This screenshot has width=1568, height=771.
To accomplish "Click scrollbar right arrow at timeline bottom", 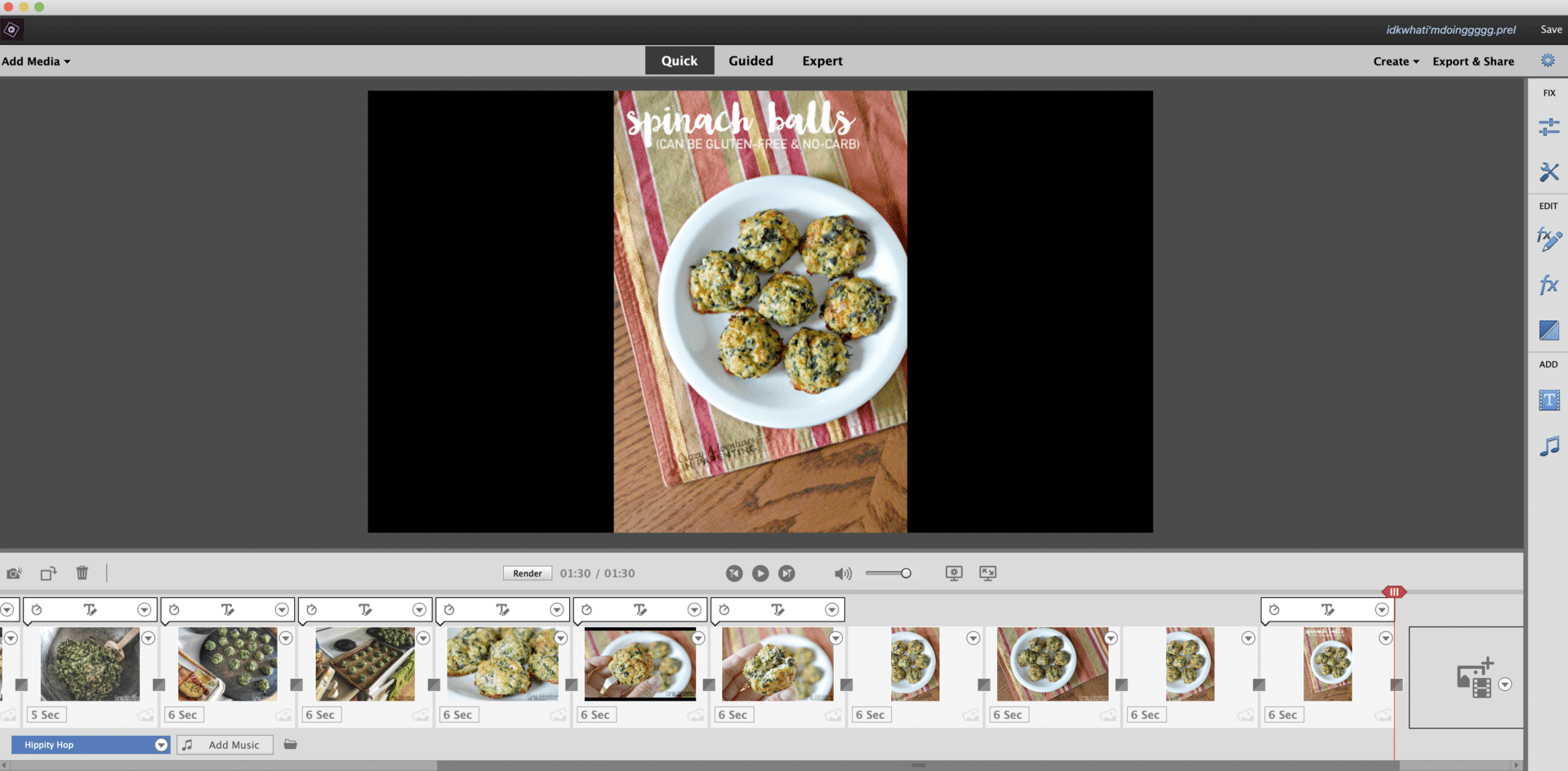I will (x=1517, y=765).
